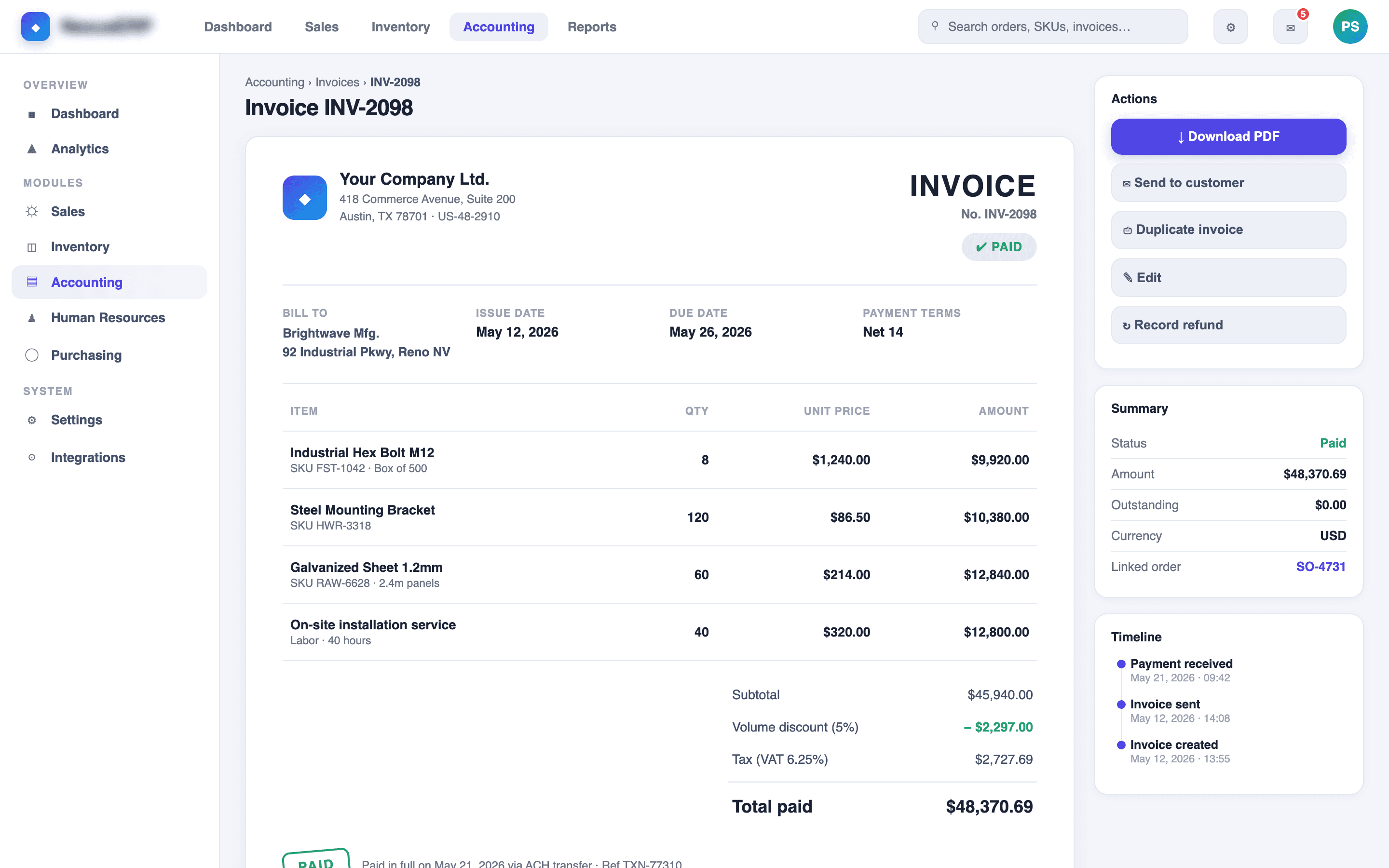
Task: Click the Duplicate invoice button
Action: point(1228,230)
